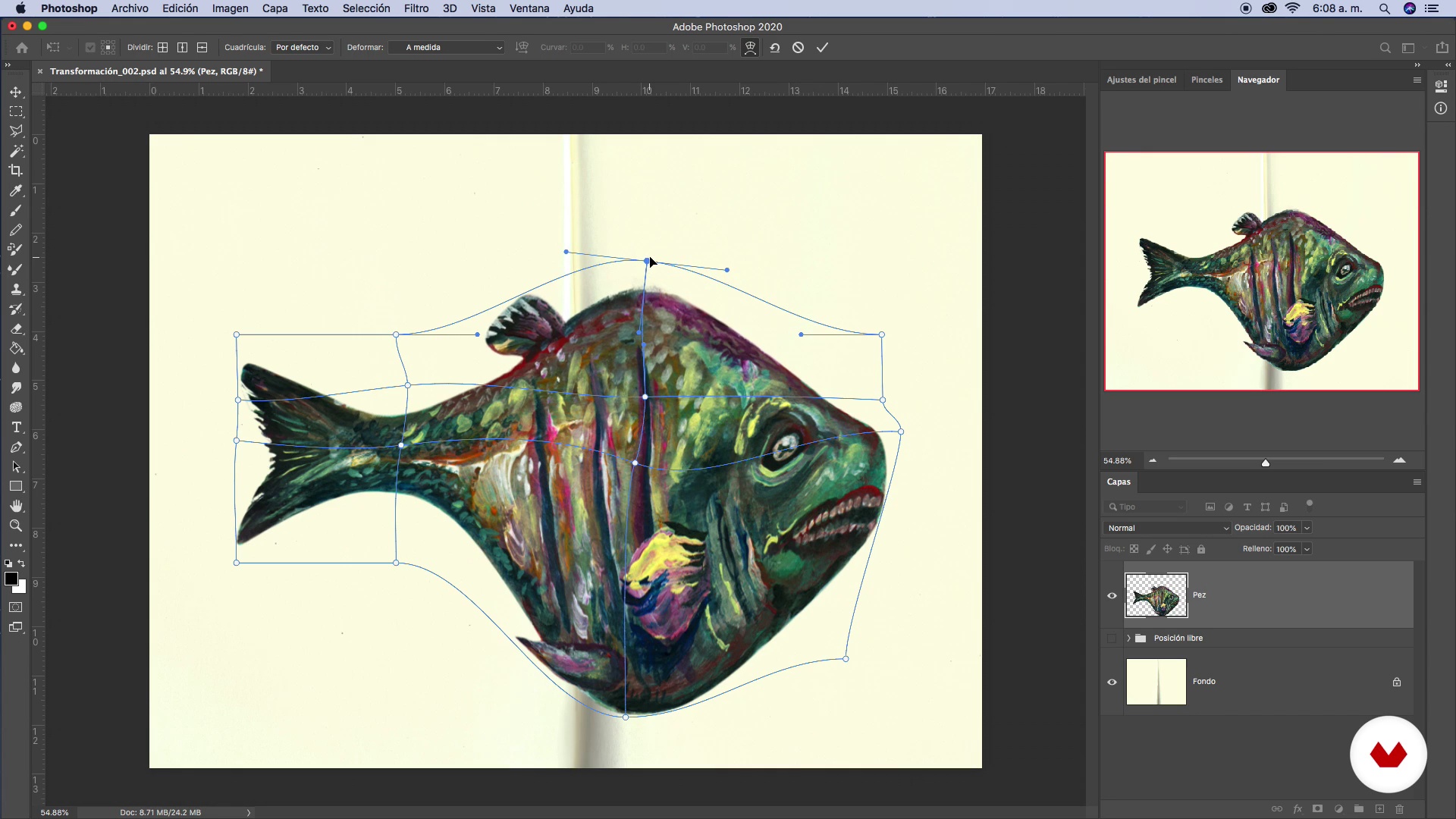
Task: Toggle lock all padlock in Bloq row
Action: [1201, 549]
